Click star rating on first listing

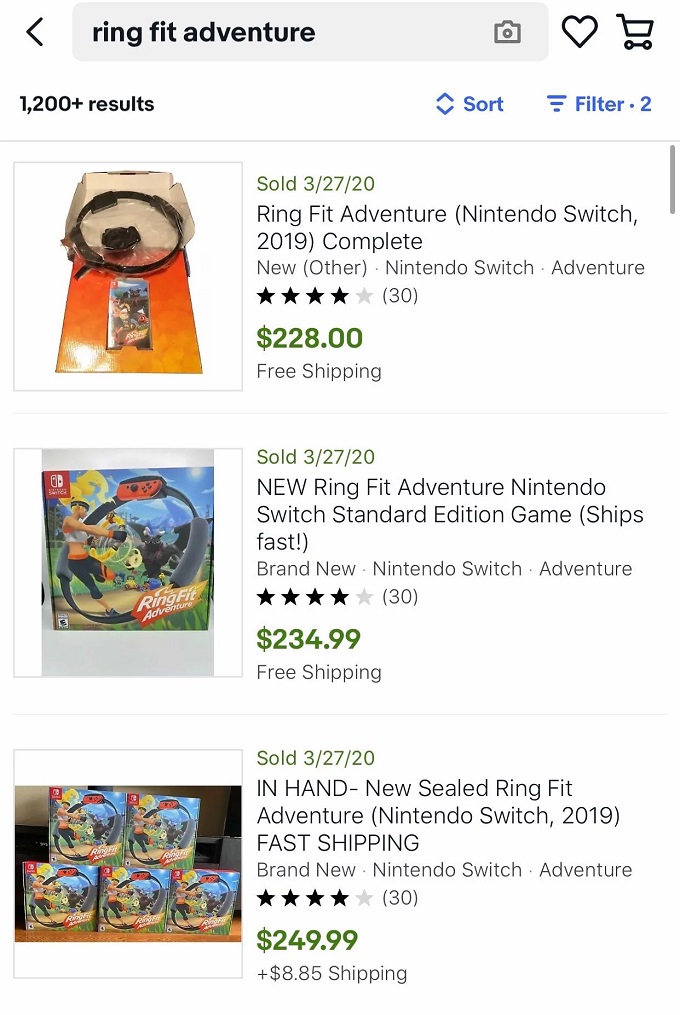[x=315, y=296]
